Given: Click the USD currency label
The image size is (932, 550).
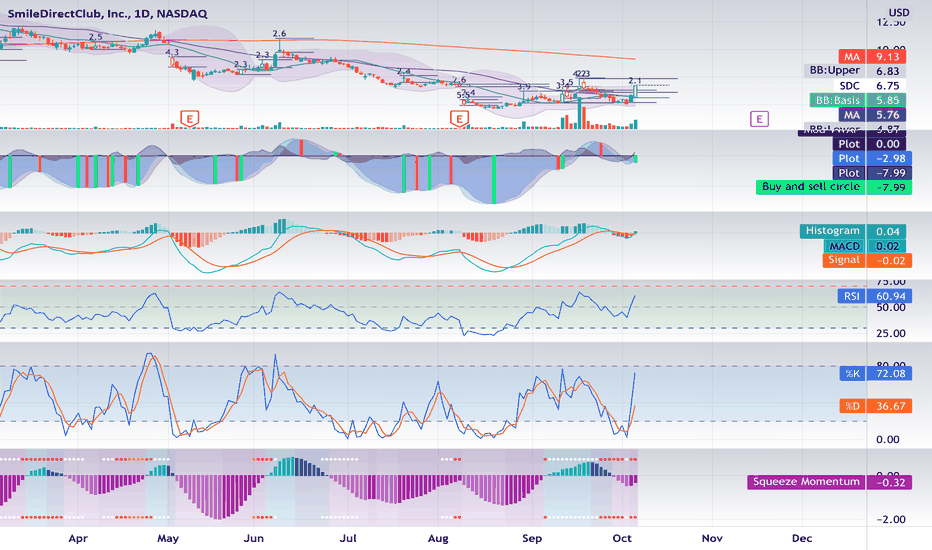Looking at the screenshot, I should 899,12.
